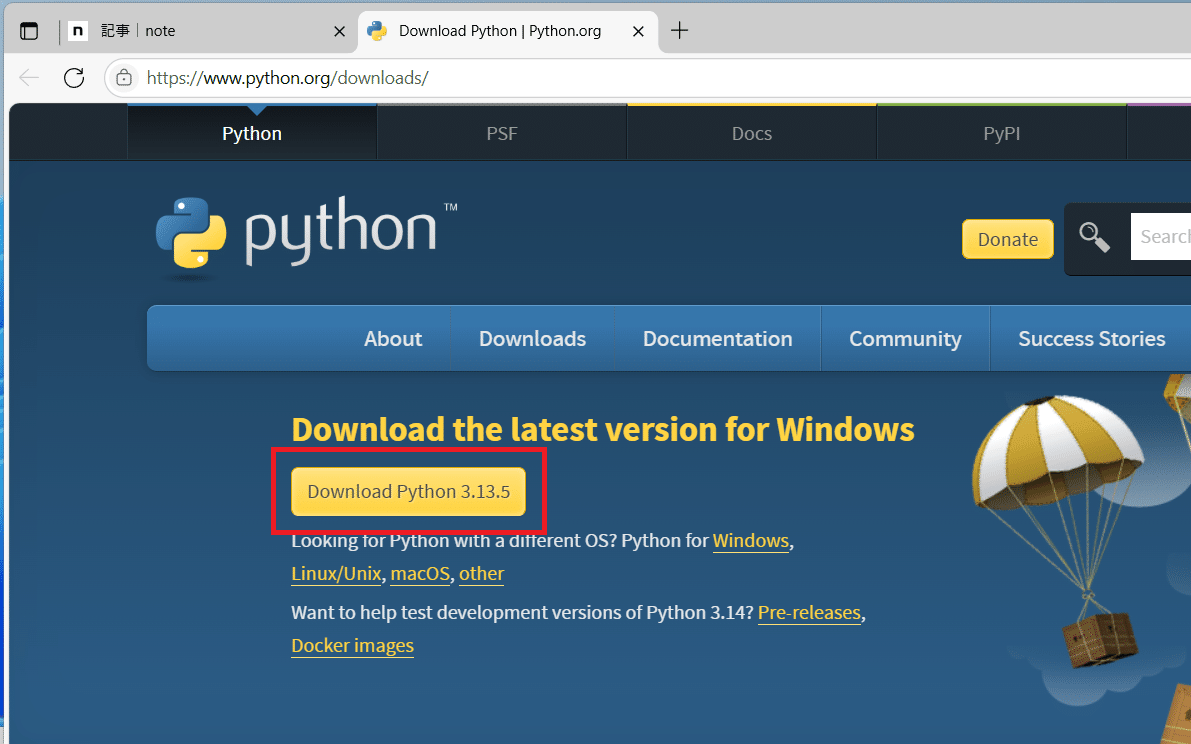This screenshot has width=1191, height=744.
Task: Click the browser refresh icon
Action: point(73,78)
